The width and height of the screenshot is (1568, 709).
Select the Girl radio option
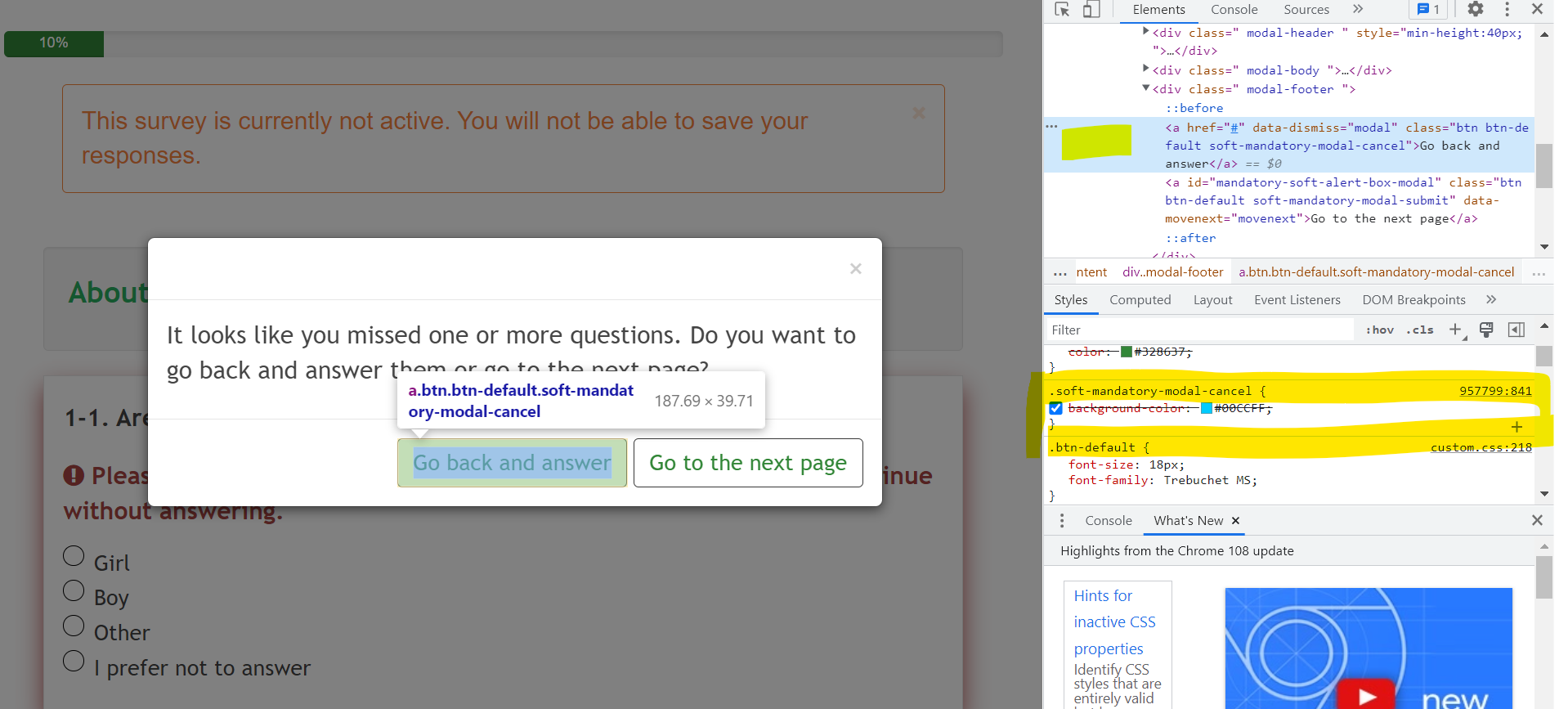(x=74, y=556)
